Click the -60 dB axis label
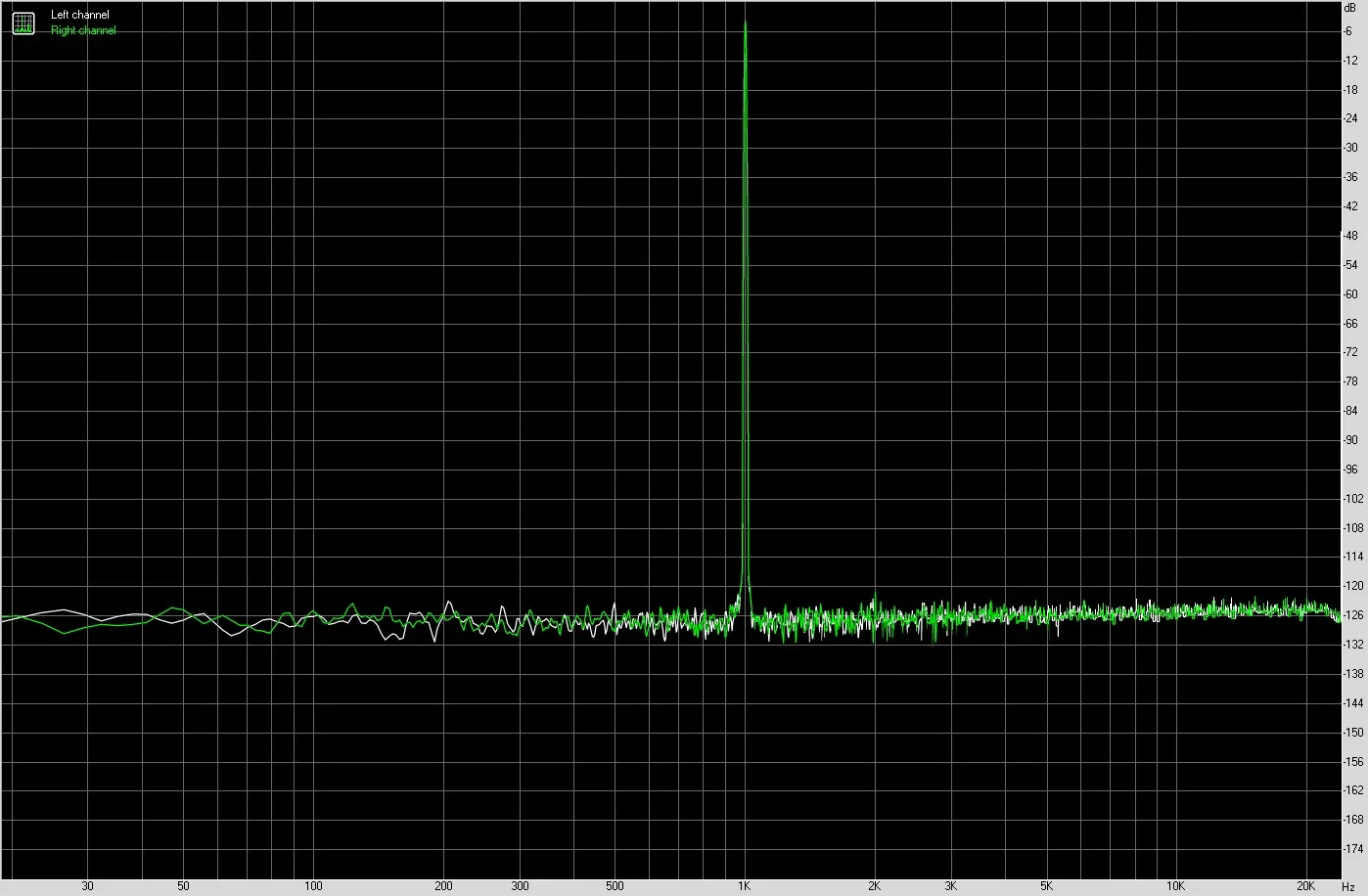 coord(1351,293)
